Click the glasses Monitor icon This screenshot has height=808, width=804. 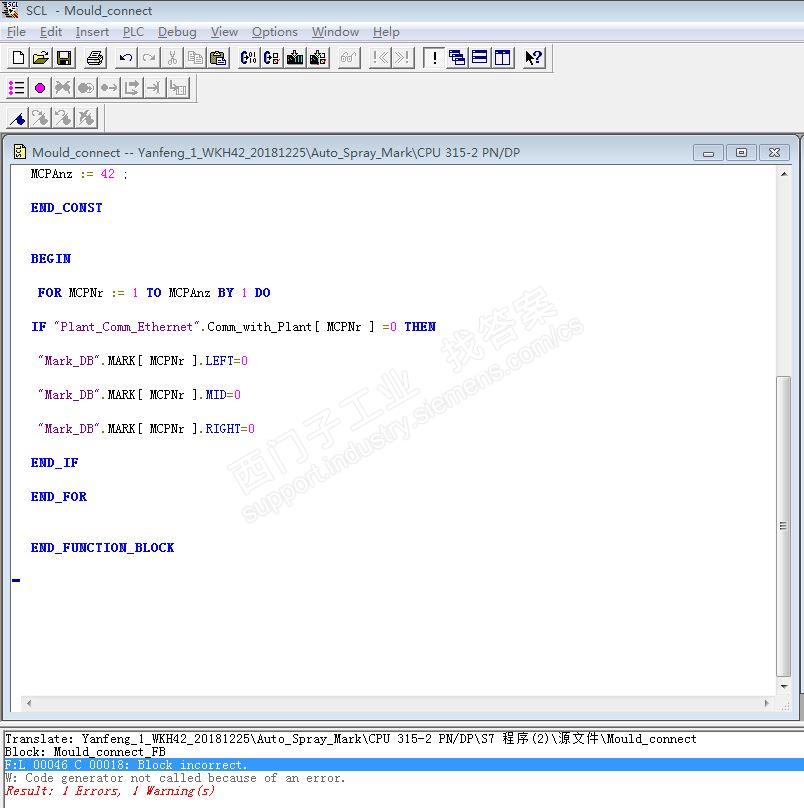(349, 58)
